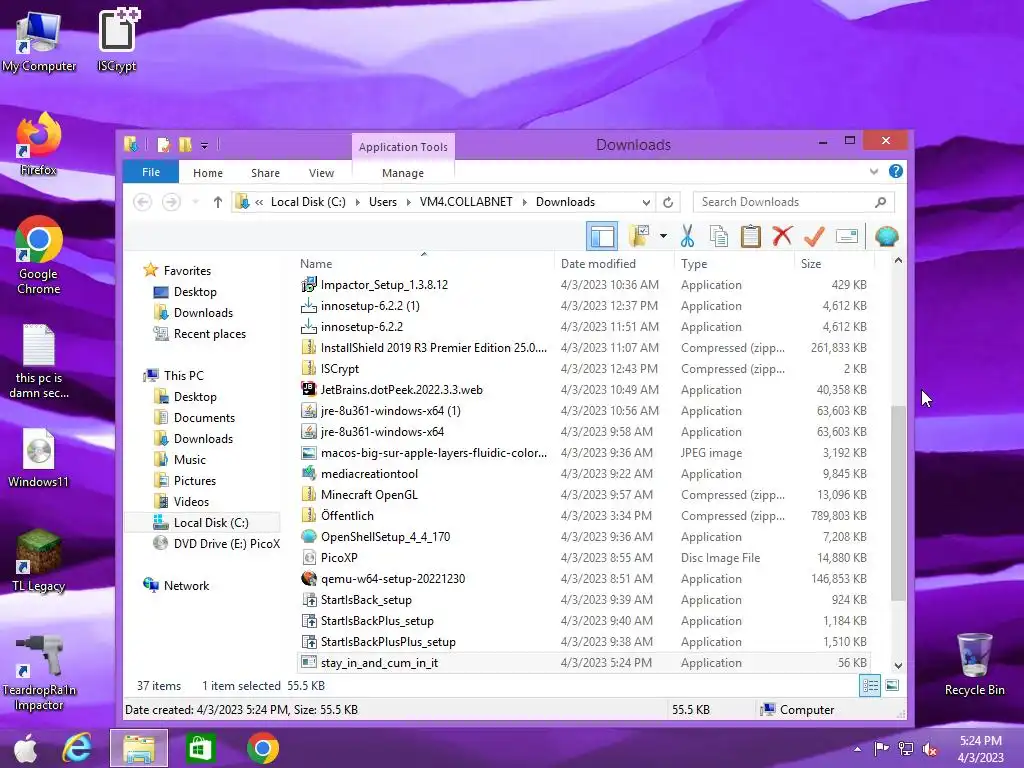Open DVD Drive (E:) PicoX
This screenshot has width=1024, height=768.
tap(226, 543)
